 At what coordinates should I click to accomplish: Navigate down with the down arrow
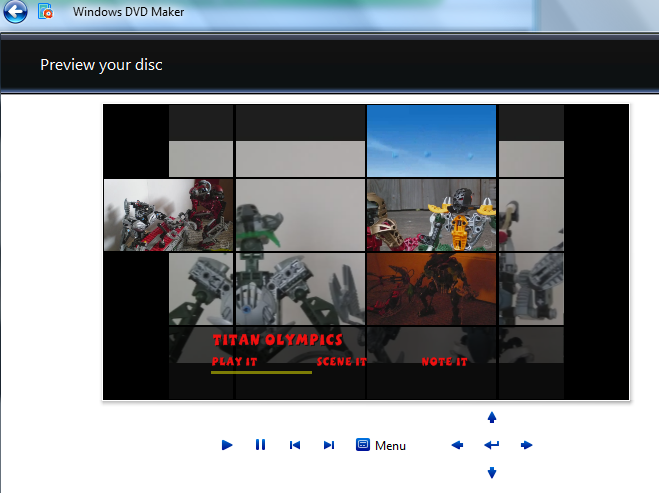click(492, 472)
